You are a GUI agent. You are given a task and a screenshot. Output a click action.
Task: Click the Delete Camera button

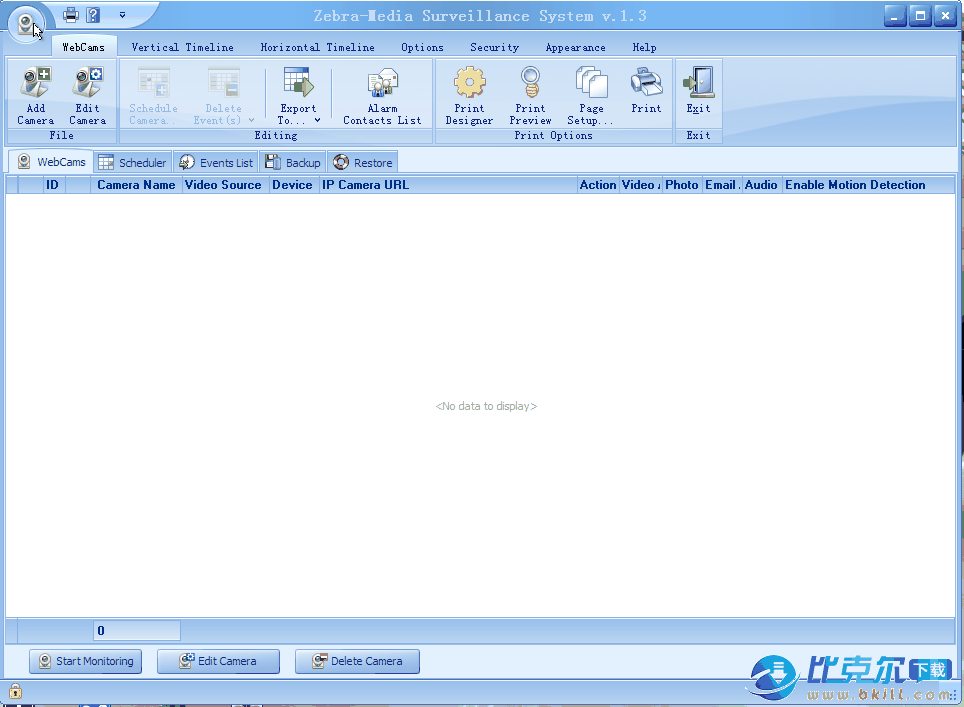point(357,661)
